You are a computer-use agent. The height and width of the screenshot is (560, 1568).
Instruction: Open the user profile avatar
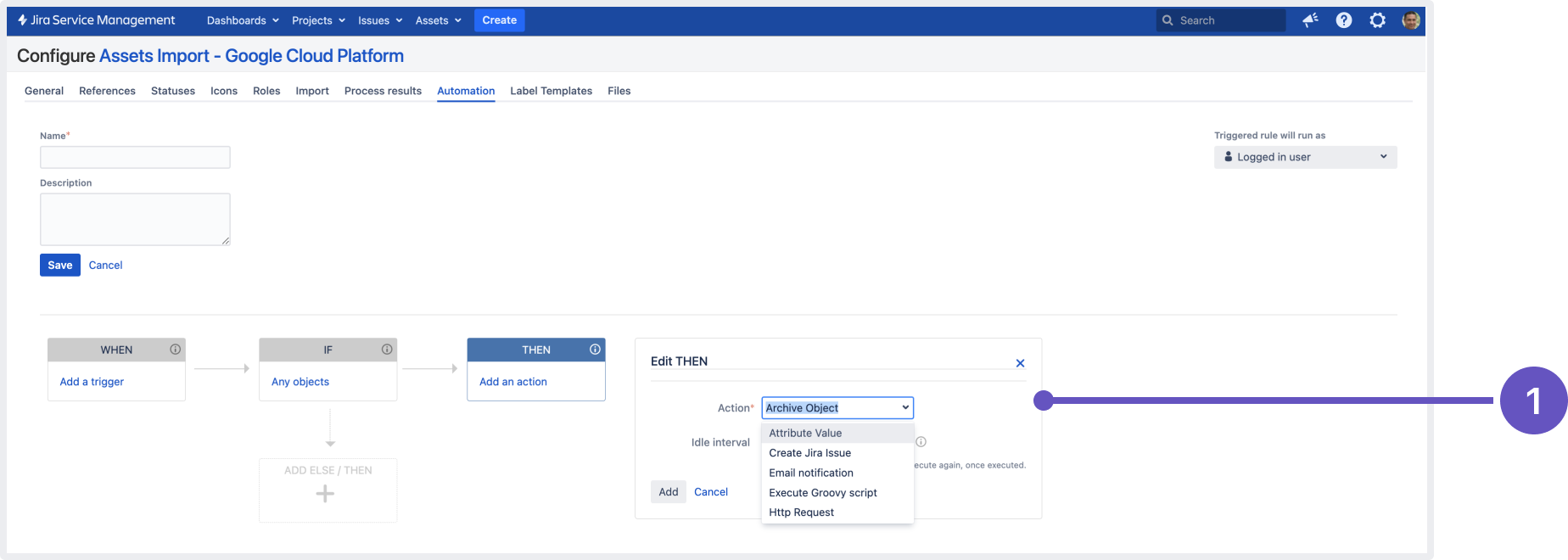[1411, 20]
